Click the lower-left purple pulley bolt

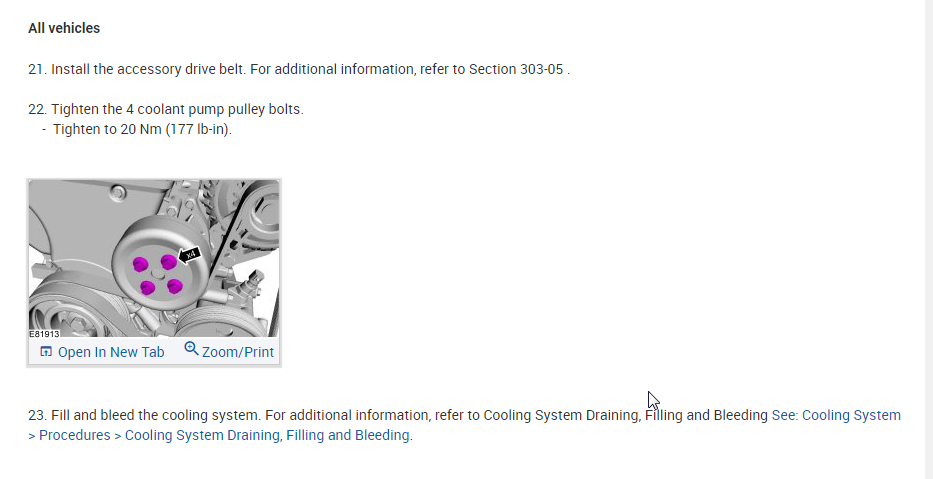point(148,288)
